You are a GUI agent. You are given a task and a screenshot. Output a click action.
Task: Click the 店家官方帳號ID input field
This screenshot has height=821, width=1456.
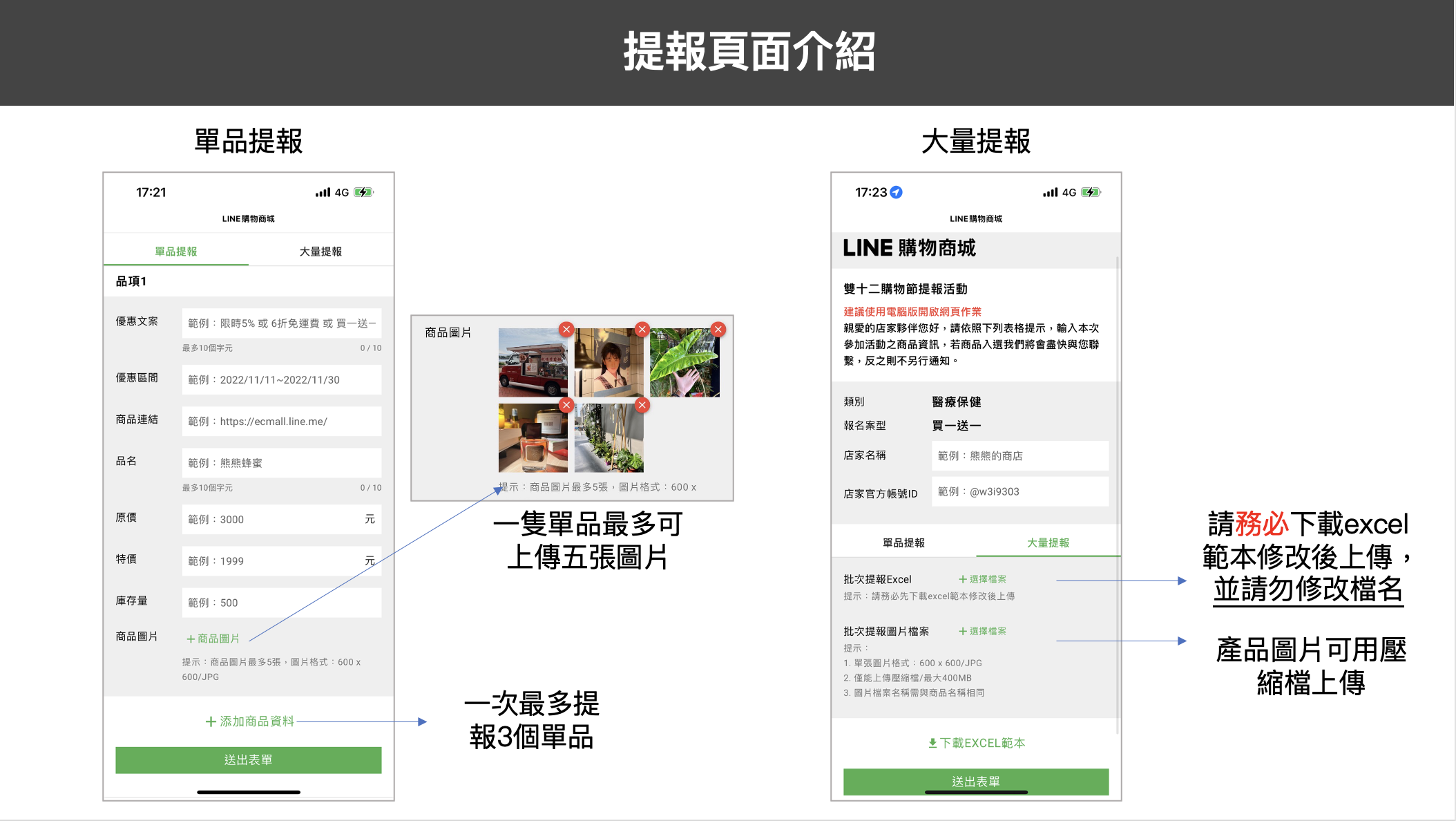(1020, 492)
